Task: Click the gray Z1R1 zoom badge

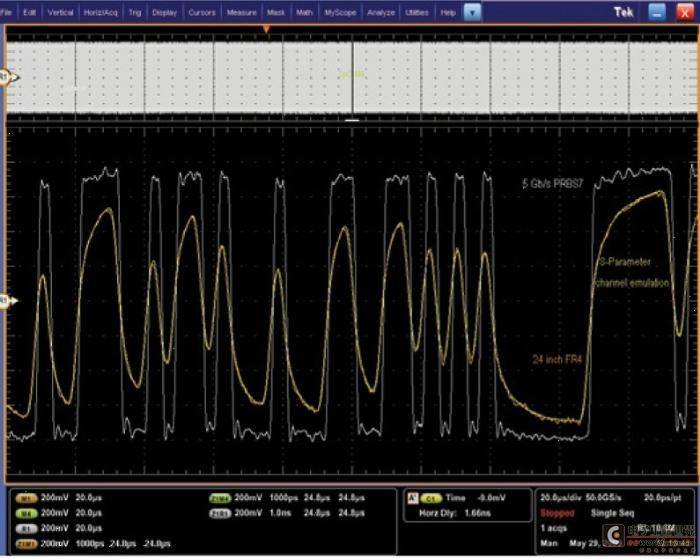Action: [220, 513]
